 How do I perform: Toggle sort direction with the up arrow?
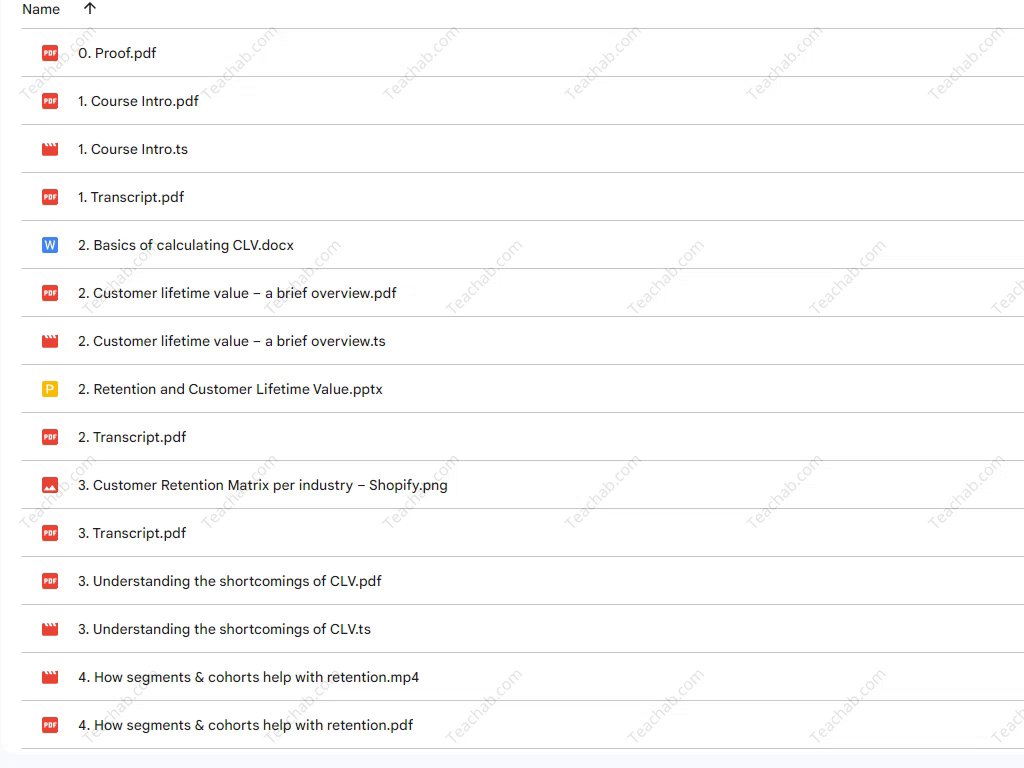90,9
